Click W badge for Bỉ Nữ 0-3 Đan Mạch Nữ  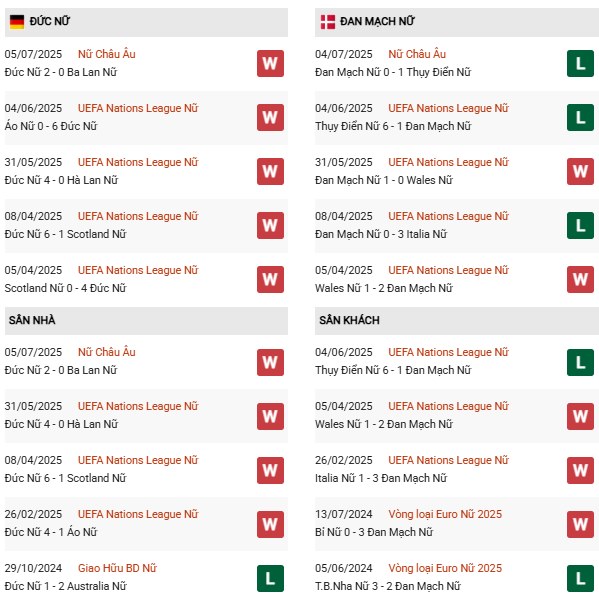click(x=580, y=524)
